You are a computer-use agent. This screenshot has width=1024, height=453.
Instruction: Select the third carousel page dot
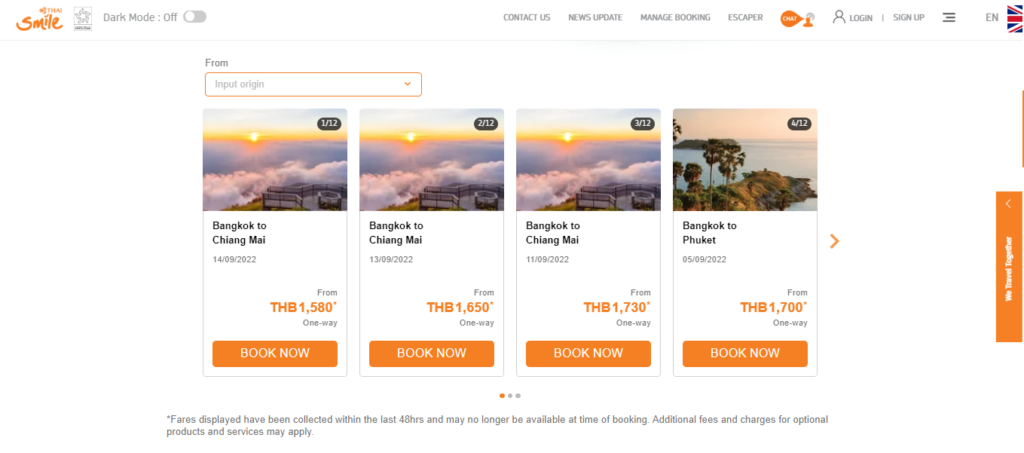(518, 395)
